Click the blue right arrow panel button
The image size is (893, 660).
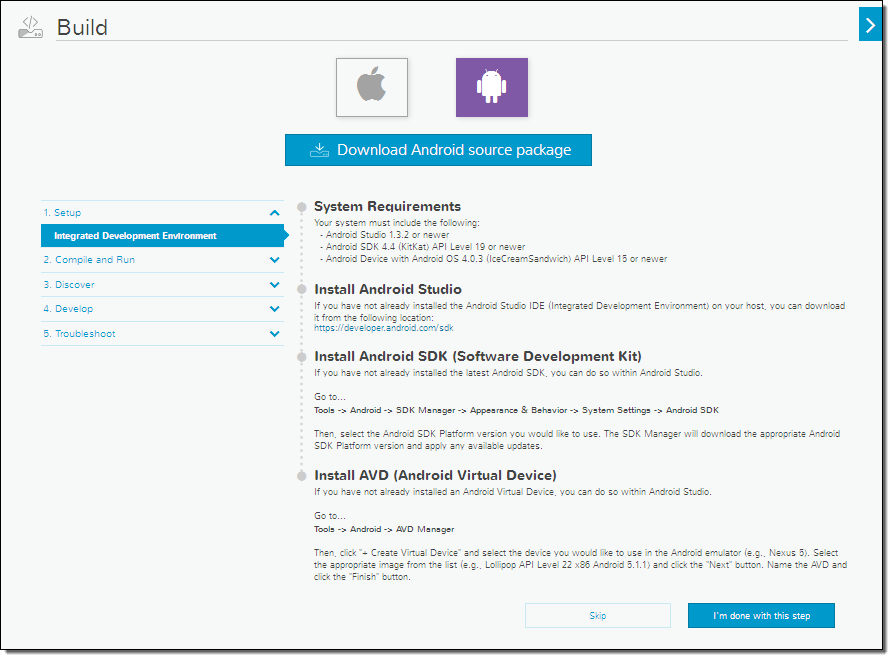point(869,24)
